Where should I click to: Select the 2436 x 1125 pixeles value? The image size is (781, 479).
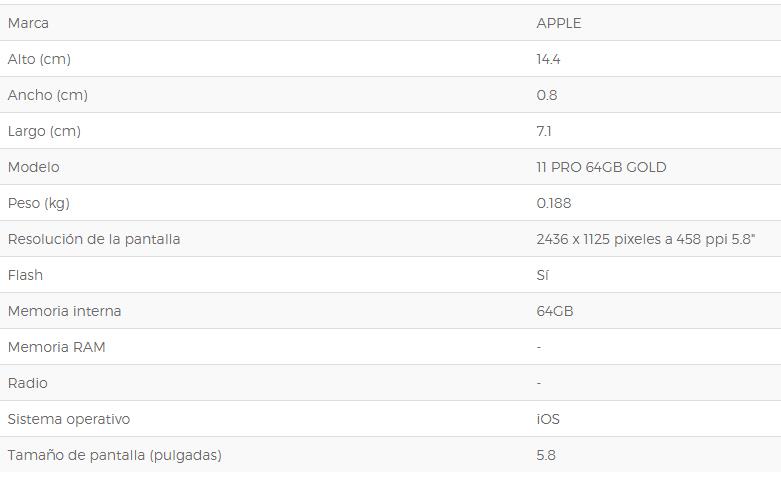[x=646, y=240]
